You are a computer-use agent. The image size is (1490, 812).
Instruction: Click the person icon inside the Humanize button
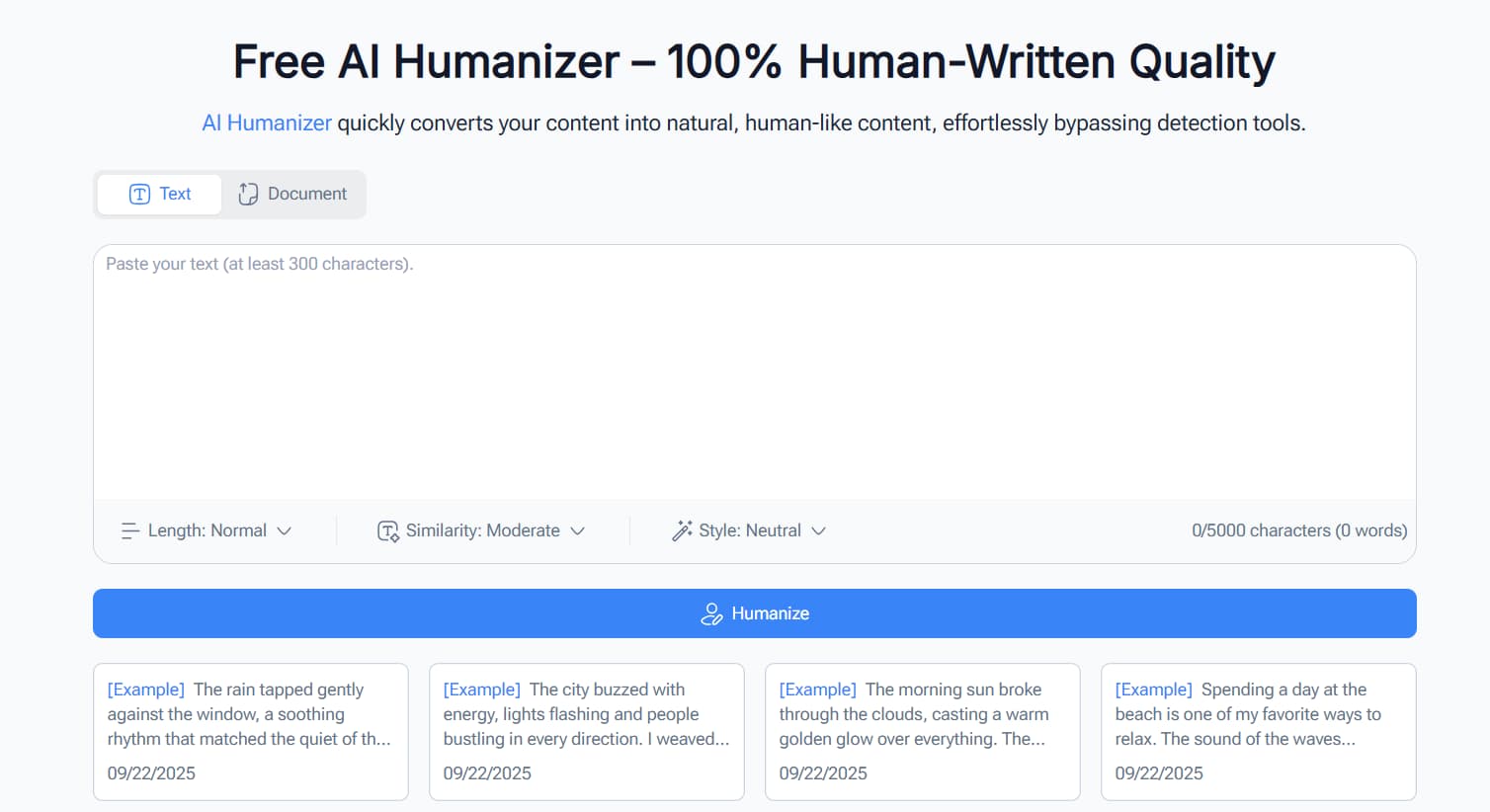pos(710,613)
